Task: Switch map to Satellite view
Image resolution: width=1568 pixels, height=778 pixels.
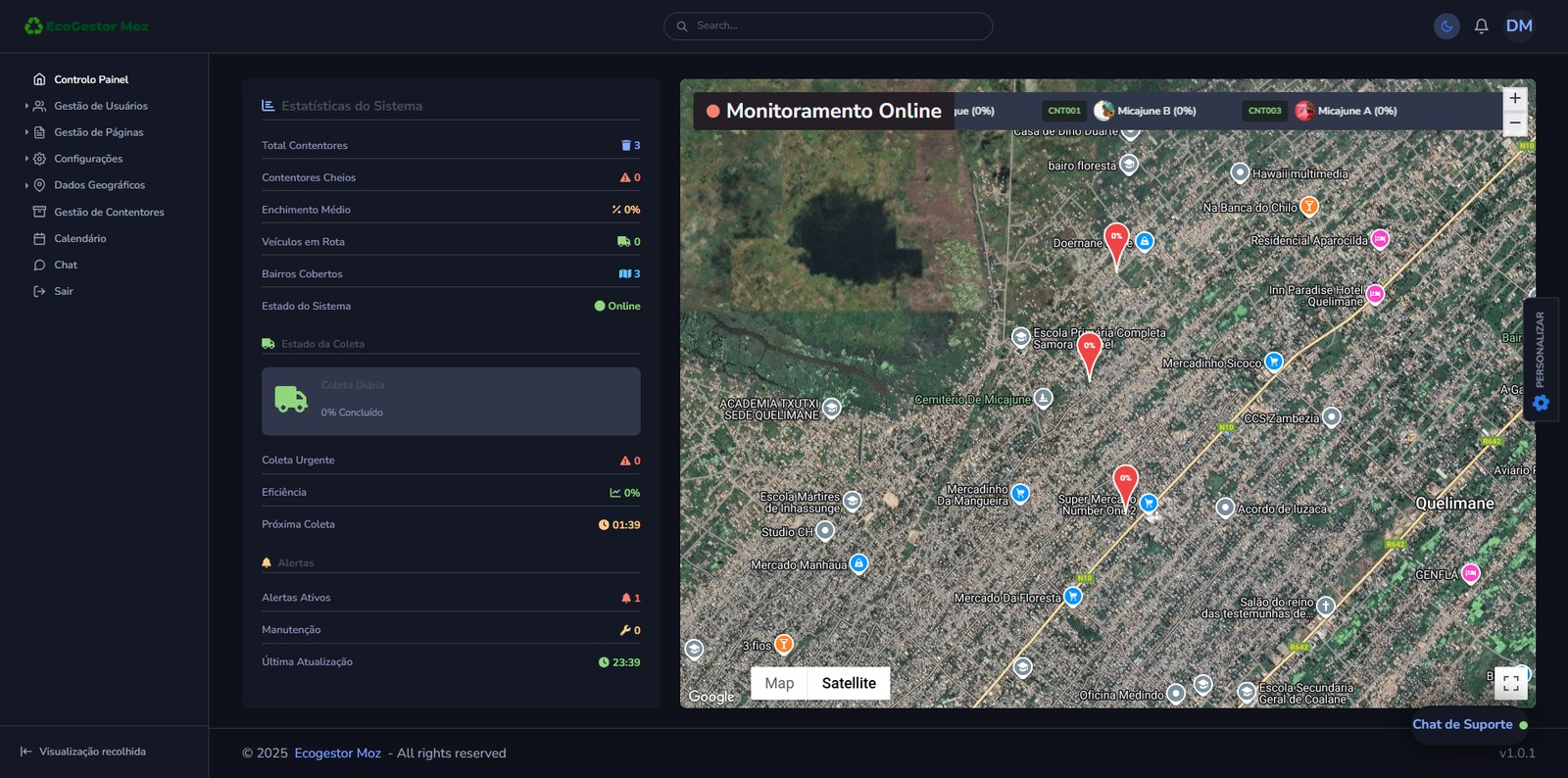Action: (x=849, y=683)
